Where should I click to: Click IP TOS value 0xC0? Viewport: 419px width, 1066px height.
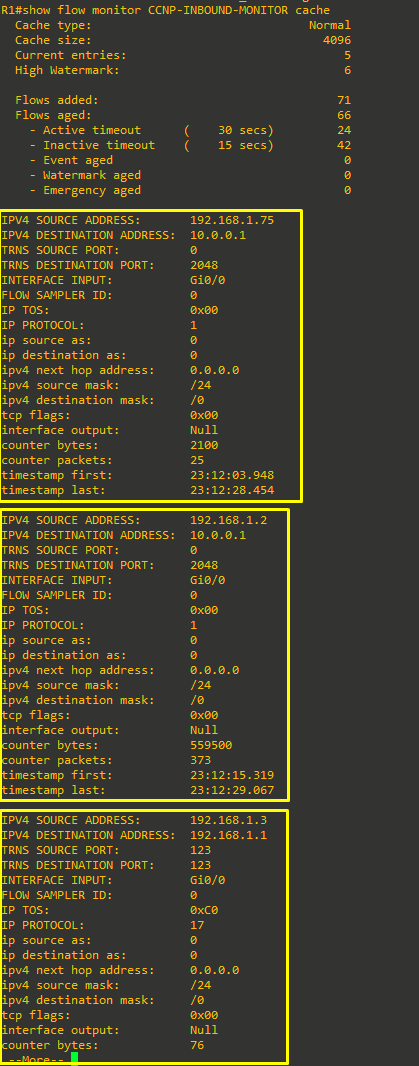[204, 910]
